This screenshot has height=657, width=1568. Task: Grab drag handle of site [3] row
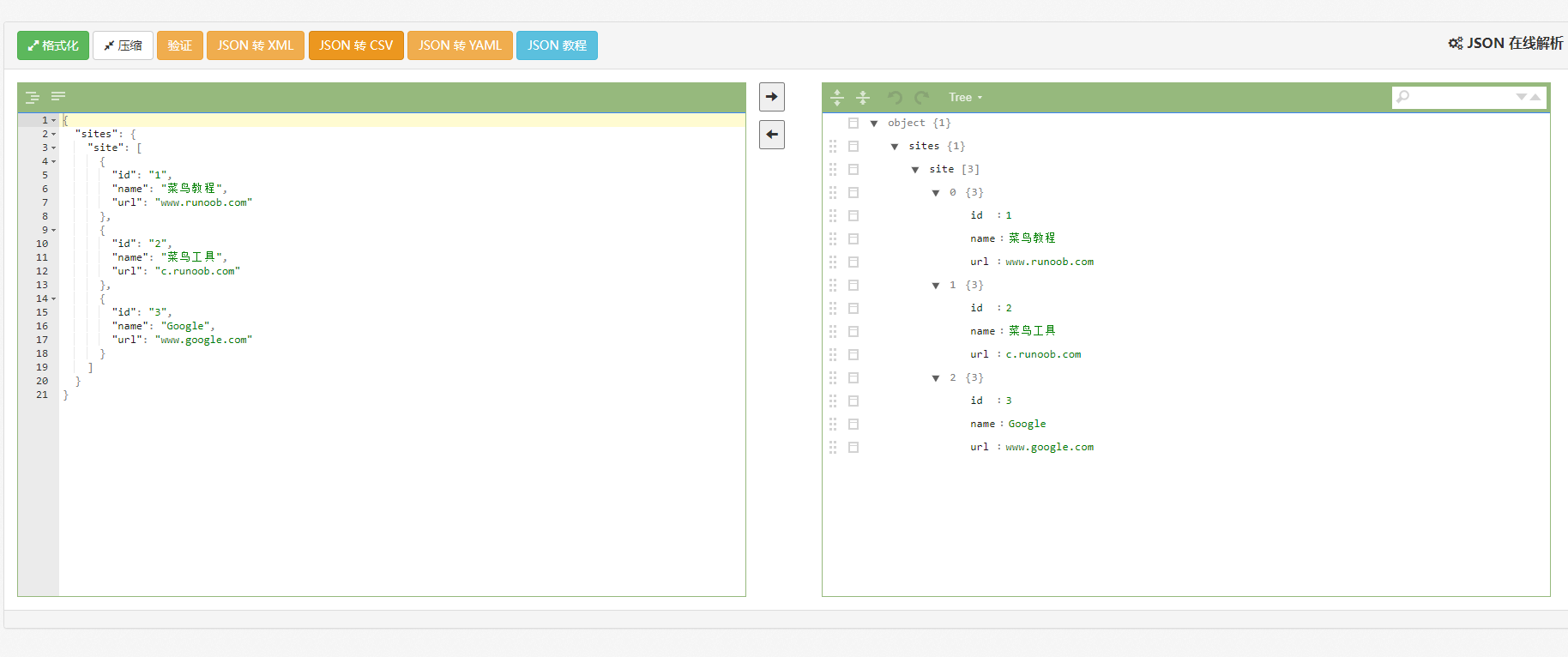click(833, 170)
